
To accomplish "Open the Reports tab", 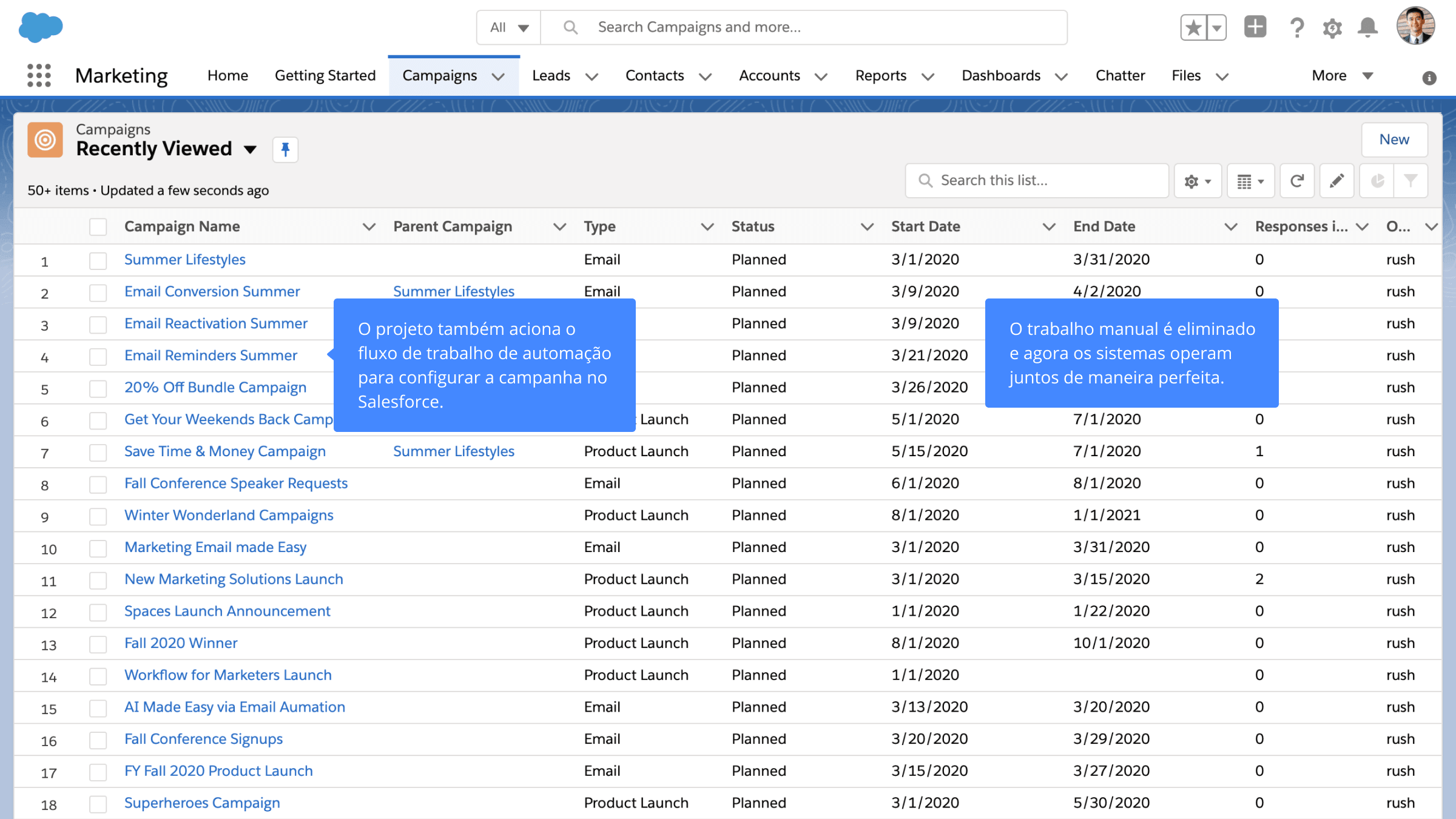I will 881,76.
